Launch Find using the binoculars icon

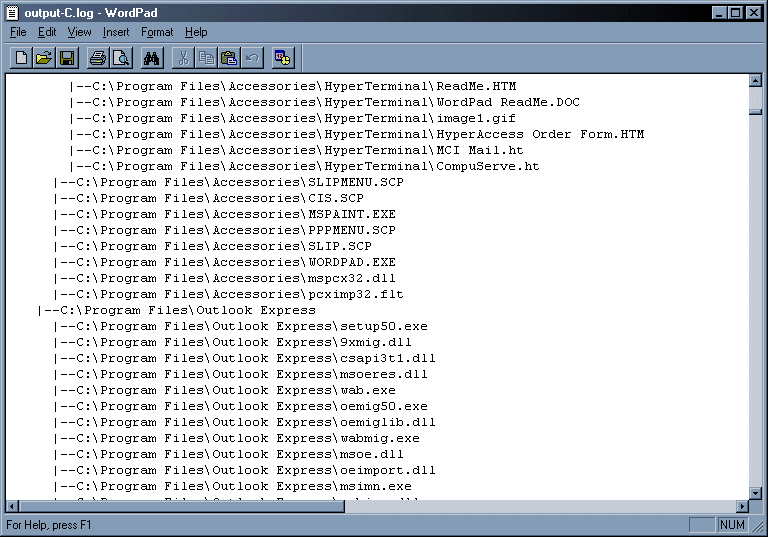coord(152,58)
